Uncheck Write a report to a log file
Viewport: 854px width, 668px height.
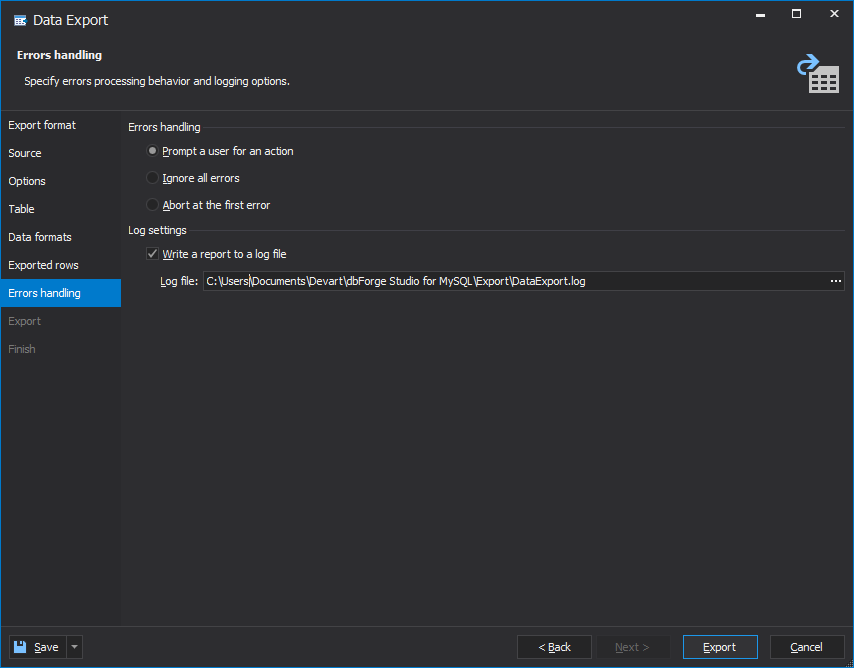point(152,254)
